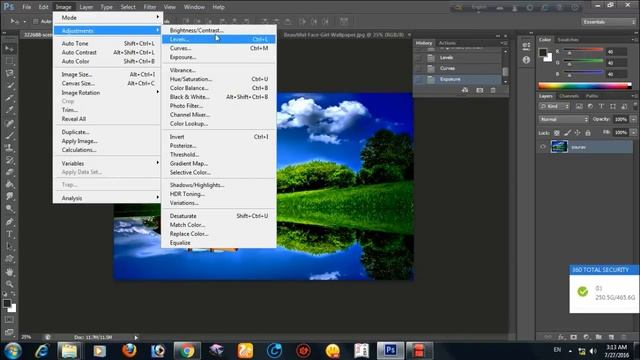Select the Hand tool
Viewport: 640px width, 360px height.
pos(9,271)
